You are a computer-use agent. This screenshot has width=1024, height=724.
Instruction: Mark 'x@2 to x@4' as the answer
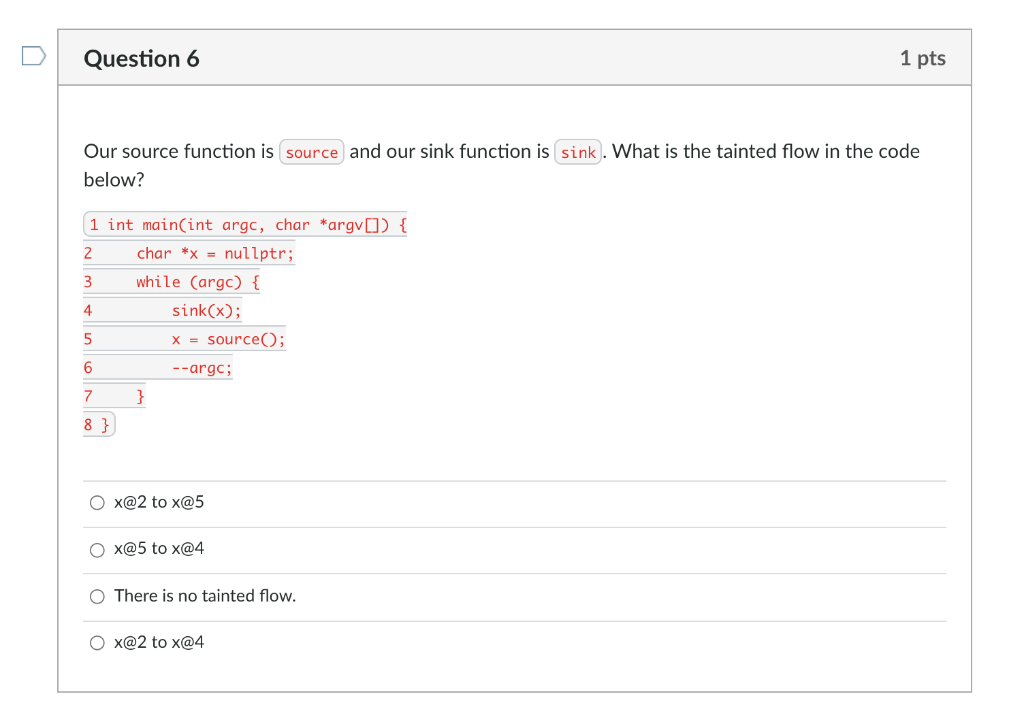tap(97, 643)
